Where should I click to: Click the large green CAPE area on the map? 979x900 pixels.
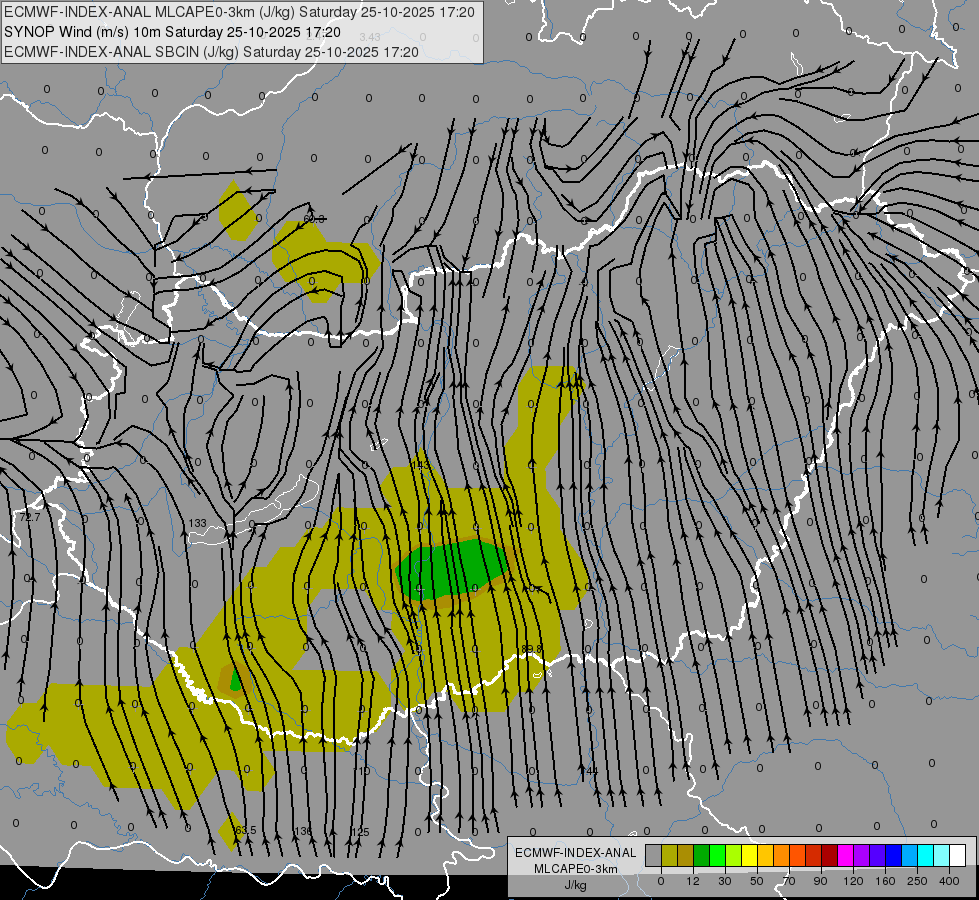(453, 570)
